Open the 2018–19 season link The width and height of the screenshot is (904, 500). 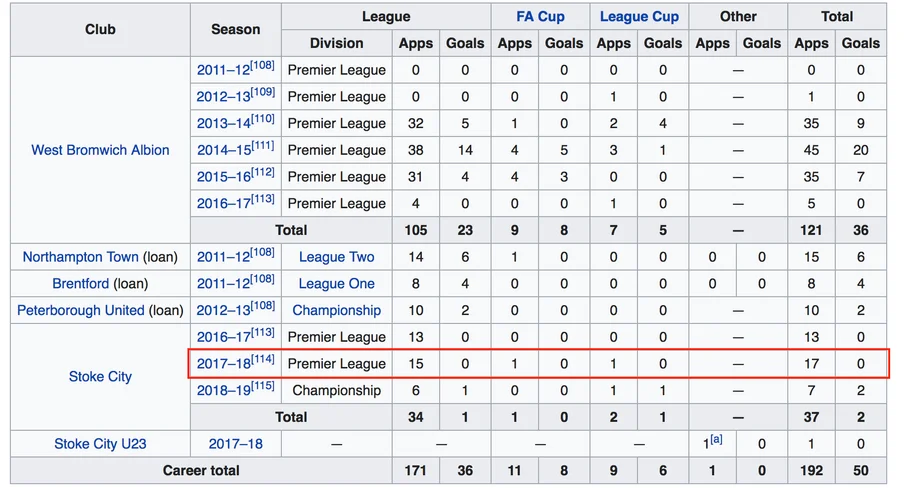(x=224, y=390)
